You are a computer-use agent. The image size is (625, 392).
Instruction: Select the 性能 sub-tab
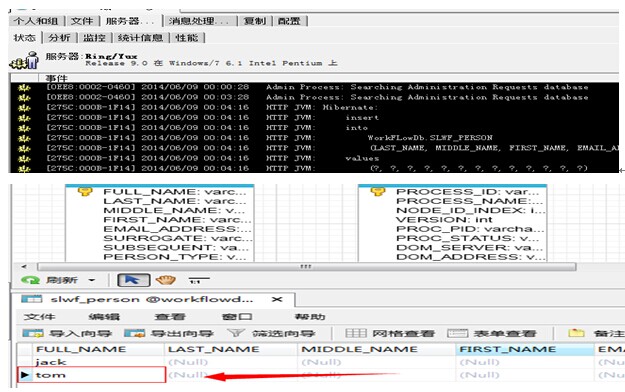[x=187, y=38]
